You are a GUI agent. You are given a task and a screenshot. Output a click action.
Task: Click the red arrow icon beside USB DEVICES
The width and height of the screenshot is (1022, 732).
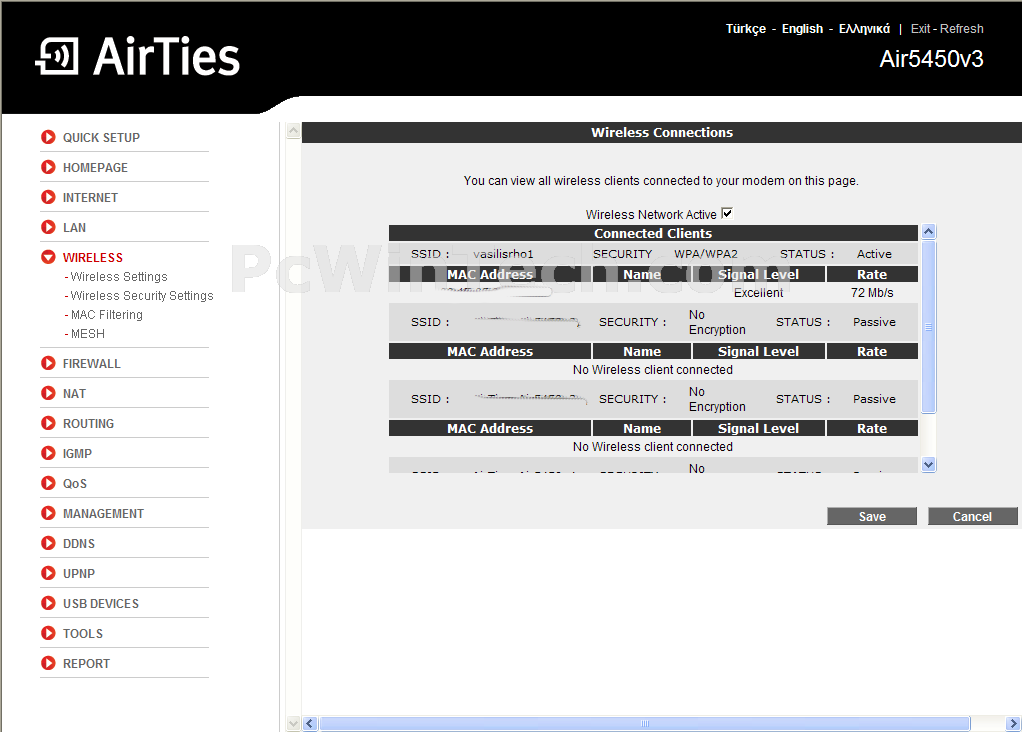click(x=48, y=603)
